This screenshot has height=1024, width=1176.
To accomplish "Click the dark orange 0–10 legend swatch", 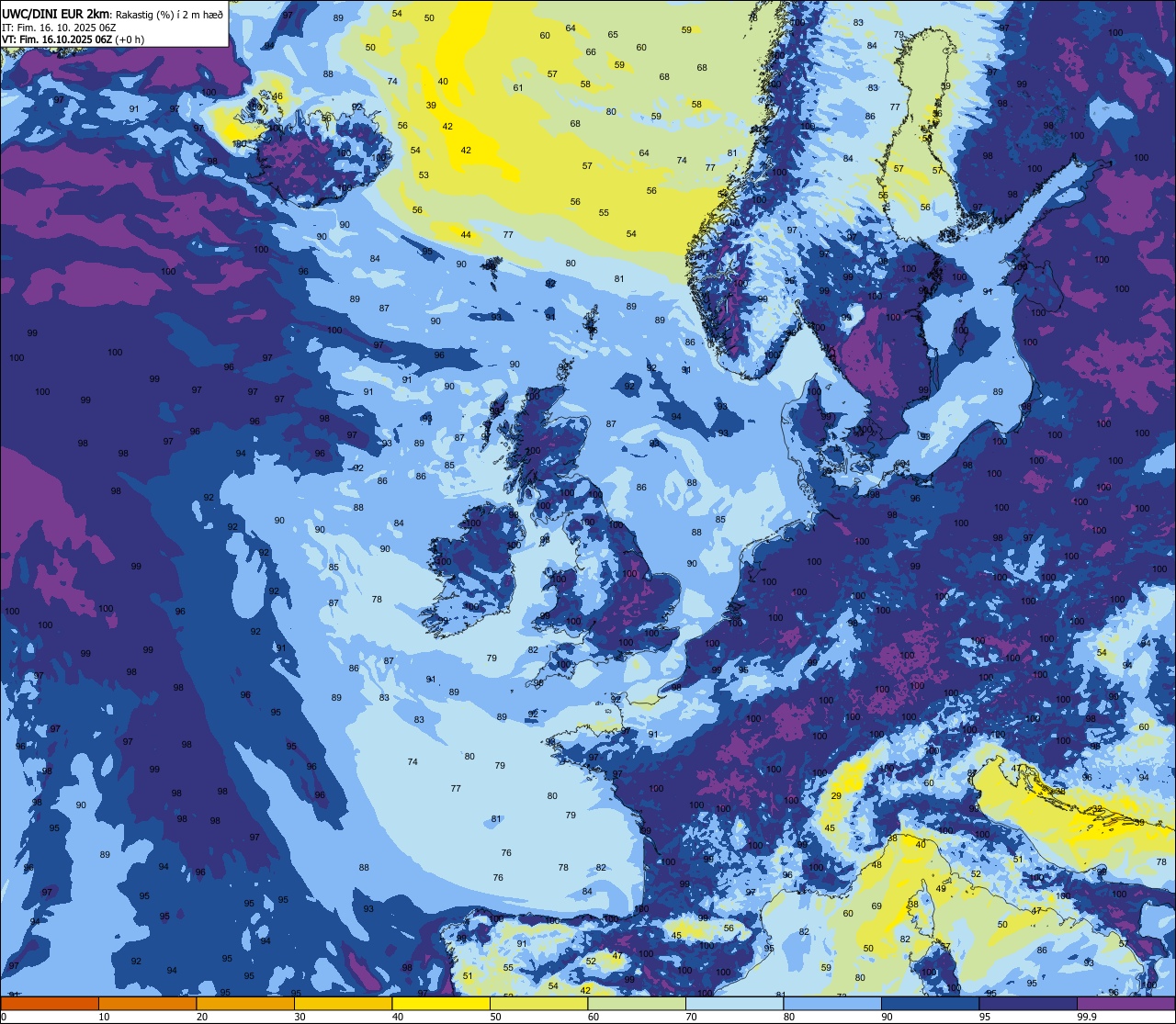I will [50, 1003].
